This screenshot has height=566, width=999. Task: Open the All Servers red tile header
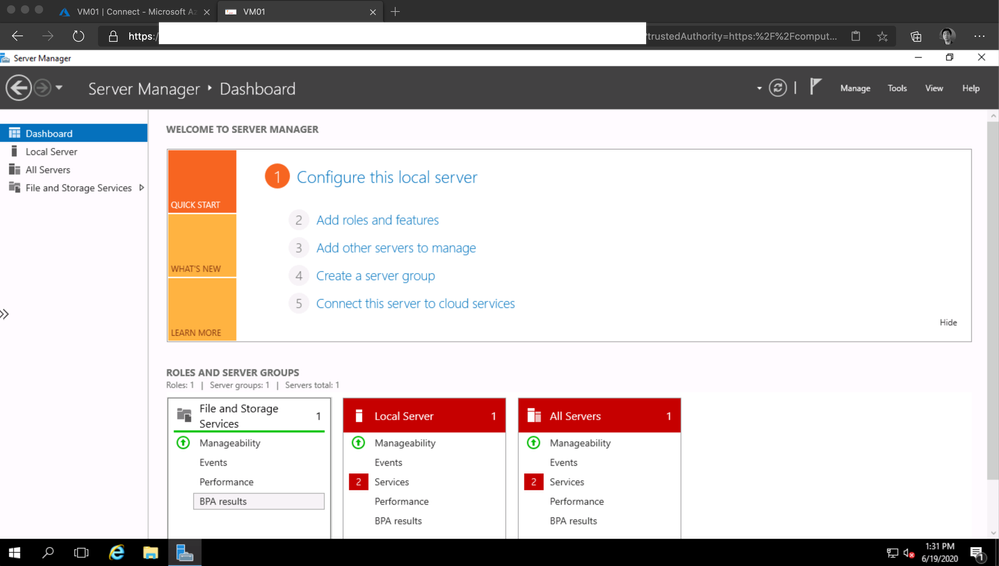600,416
